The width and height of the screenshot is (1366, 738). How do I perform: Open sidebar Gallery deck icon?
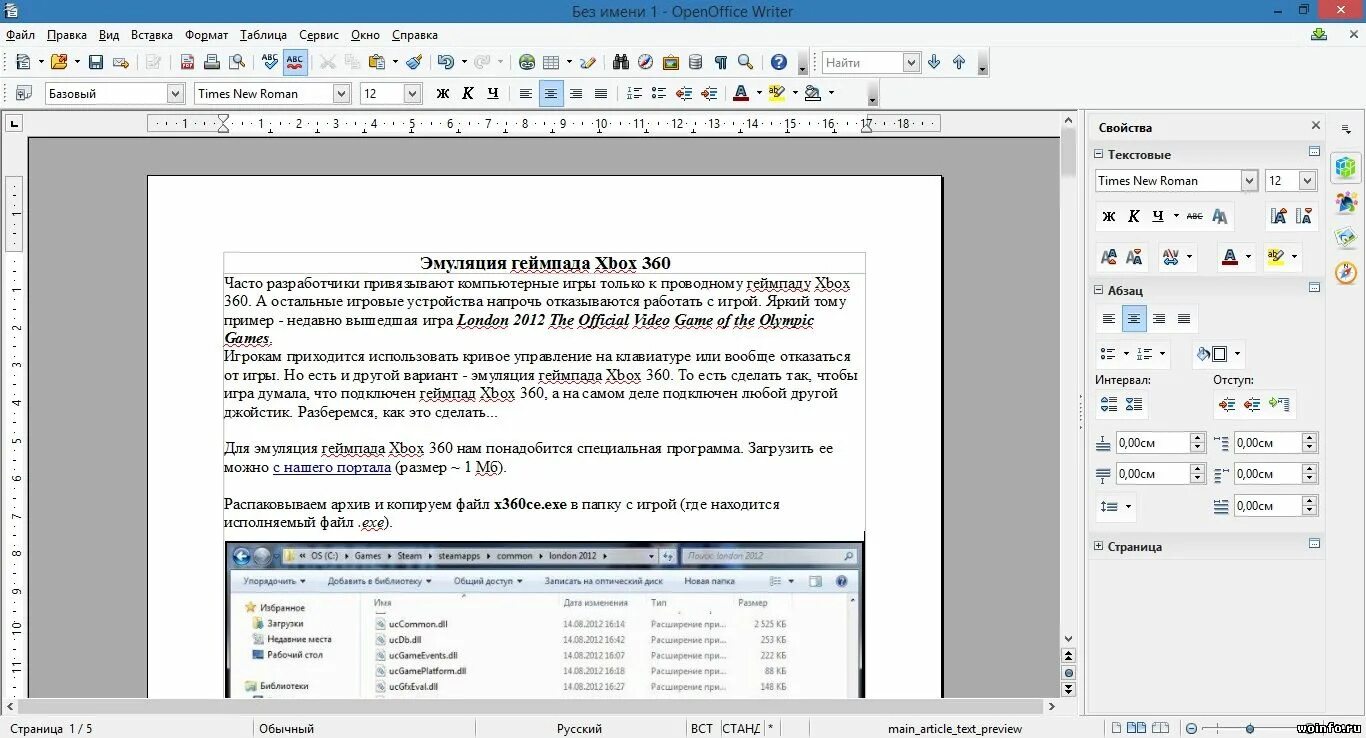pyautogui.click(x=1346, y=237)
